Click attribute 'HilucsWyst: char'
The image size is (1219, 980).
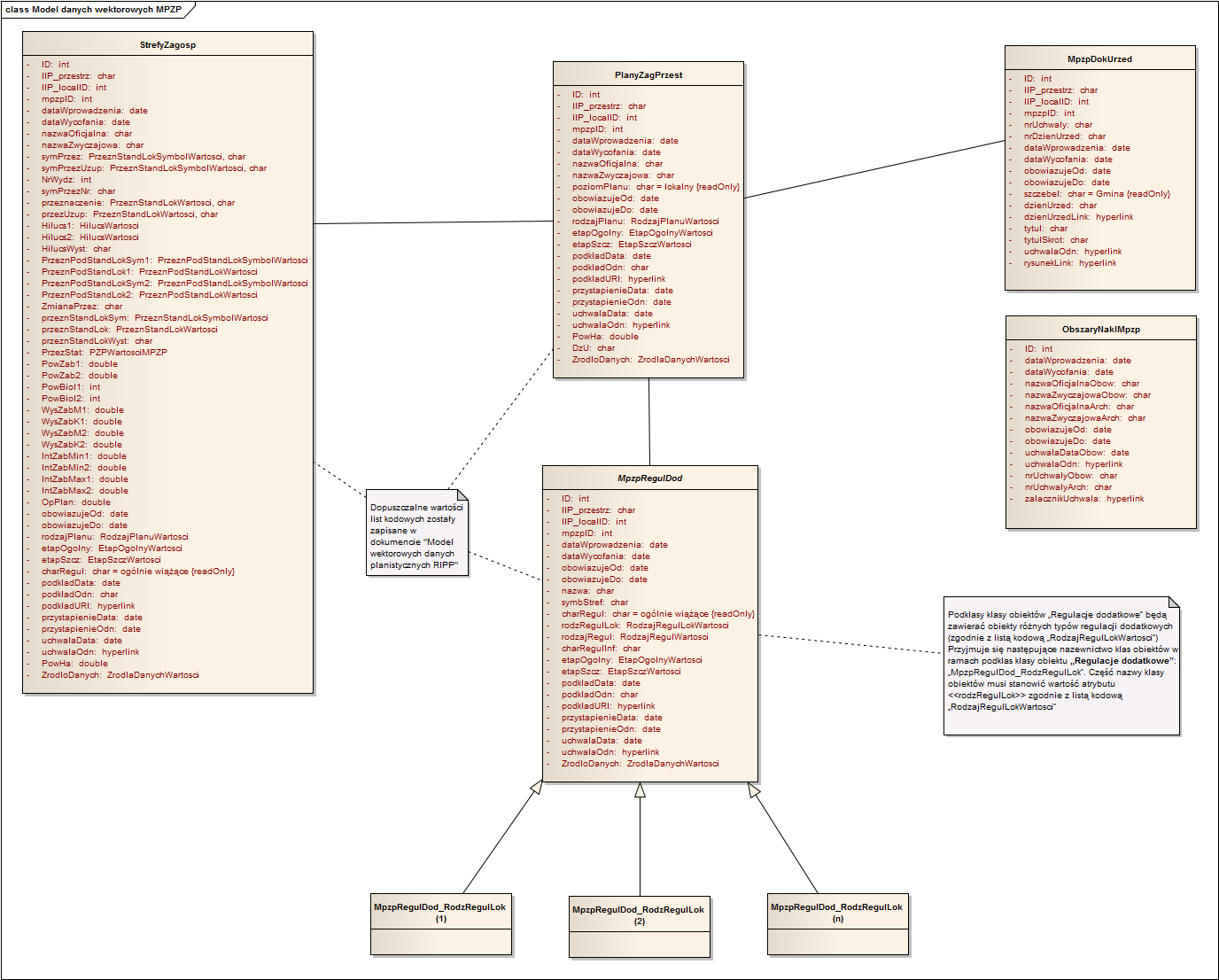[76, 249]
